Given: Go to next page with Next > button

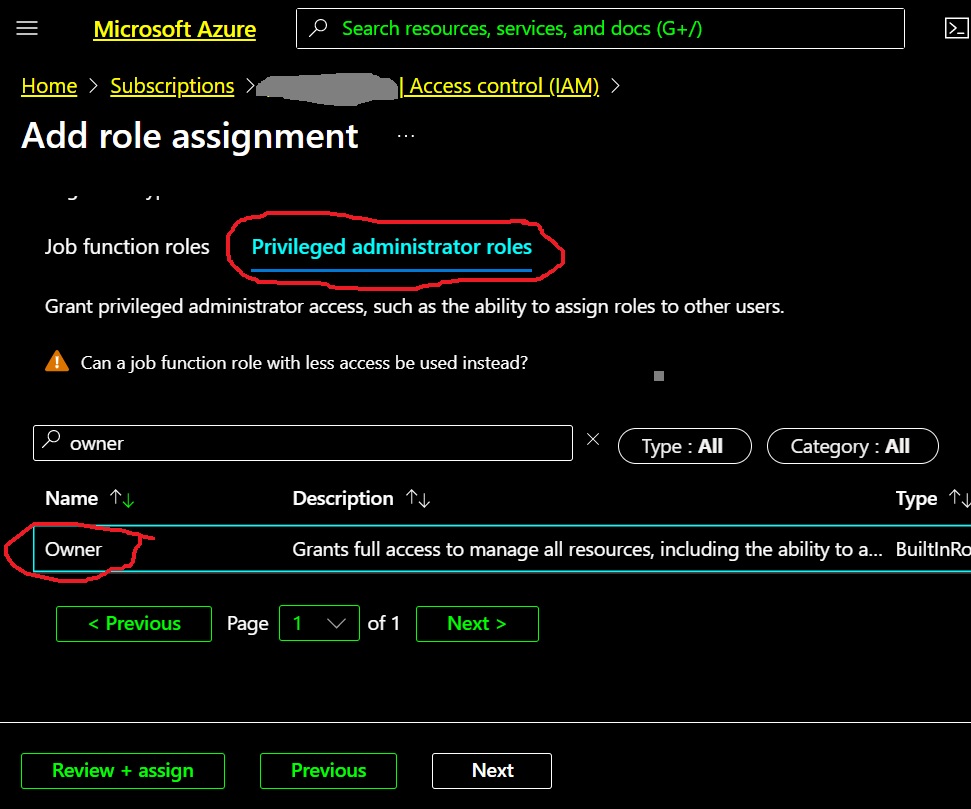Looking at the screenshot, I should [x=477, y=624].
